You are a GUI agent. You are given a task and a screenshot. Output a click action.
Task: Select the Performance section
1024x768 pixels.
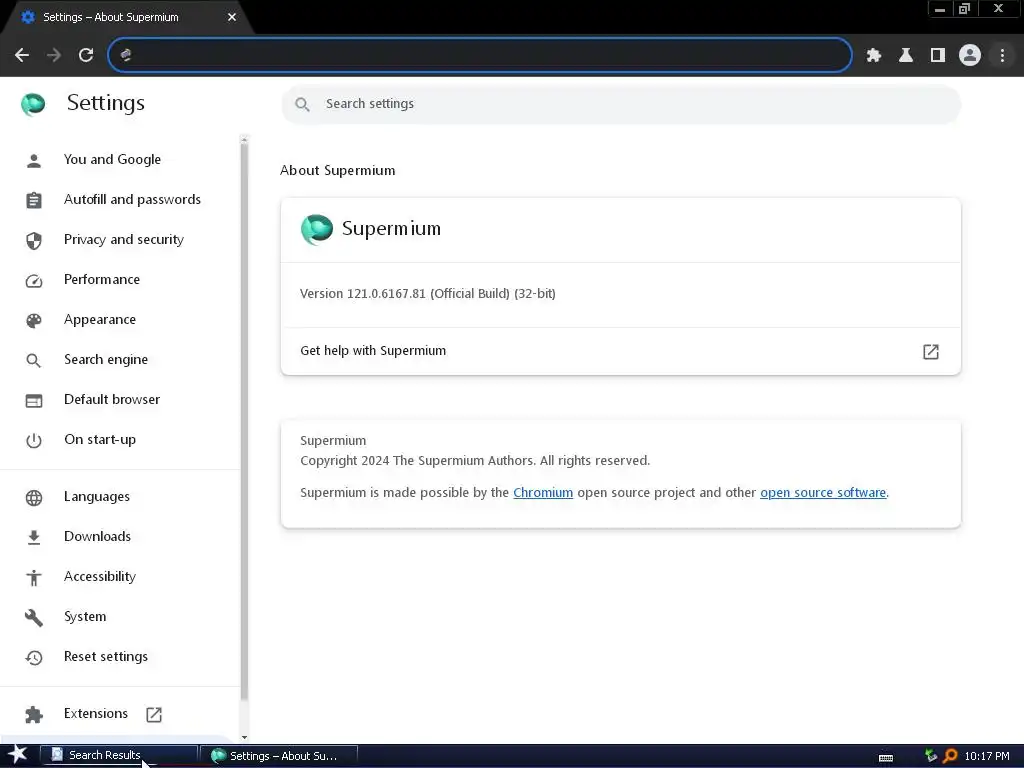(102, 280)
